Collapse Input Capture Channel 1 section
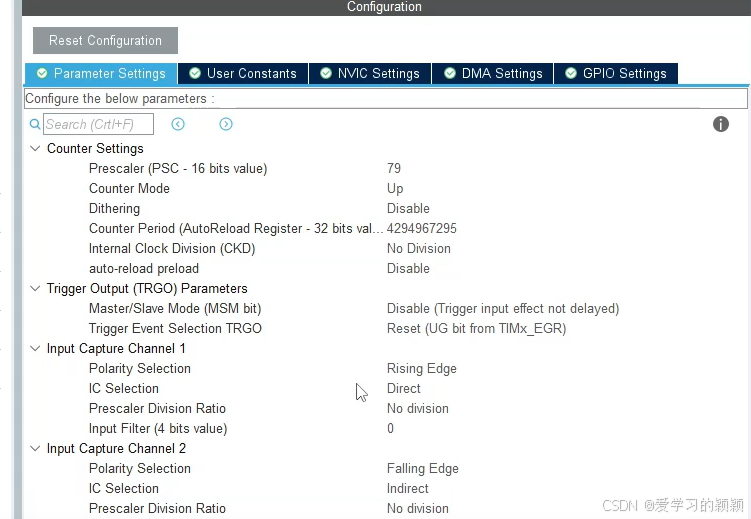Viewport: 751px width, 519px height. (35, 349)
